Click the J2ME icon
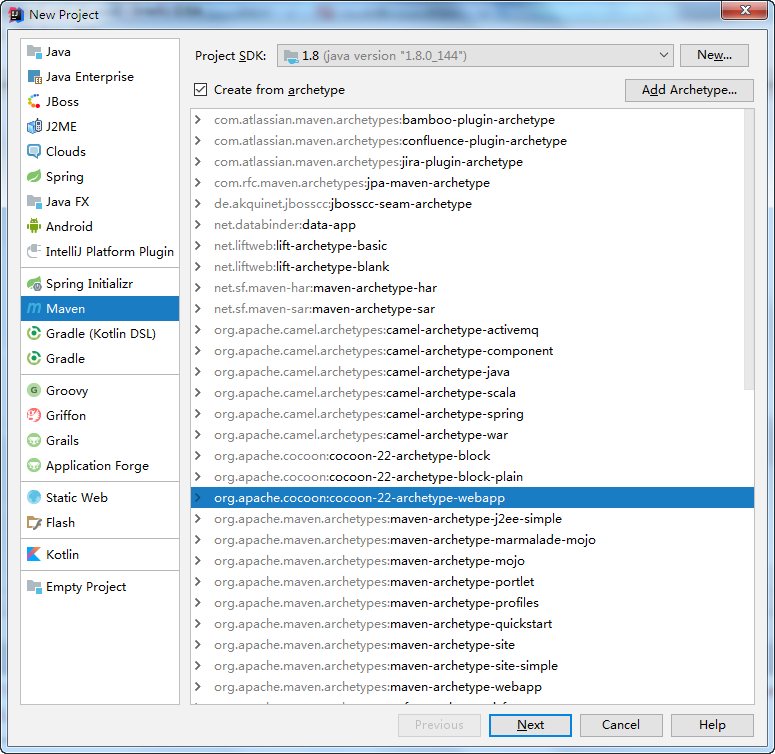 (x=34, y=126)
